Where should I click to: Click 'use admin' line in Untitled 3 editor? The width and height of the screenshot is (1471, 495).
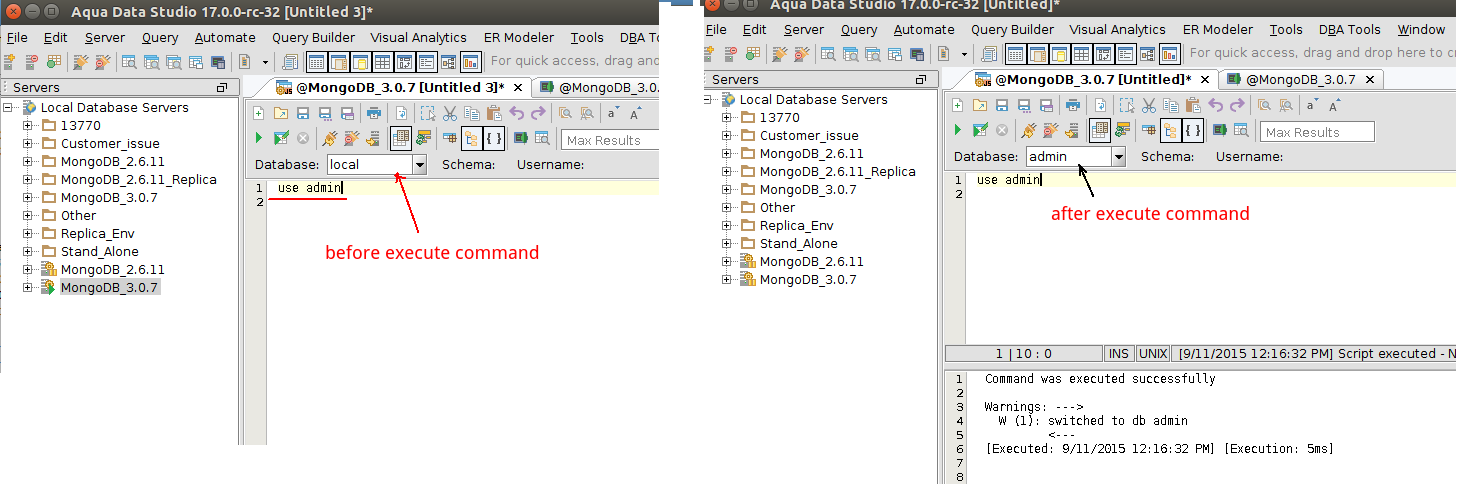[310, 188]
